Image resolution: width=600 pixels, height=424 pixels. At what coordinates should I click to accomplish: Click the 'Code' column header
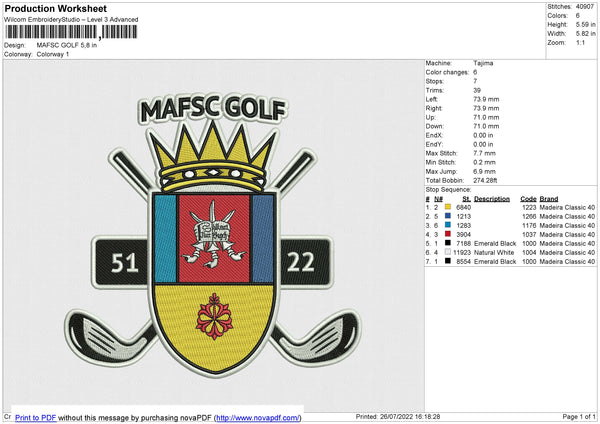(528, 199)
